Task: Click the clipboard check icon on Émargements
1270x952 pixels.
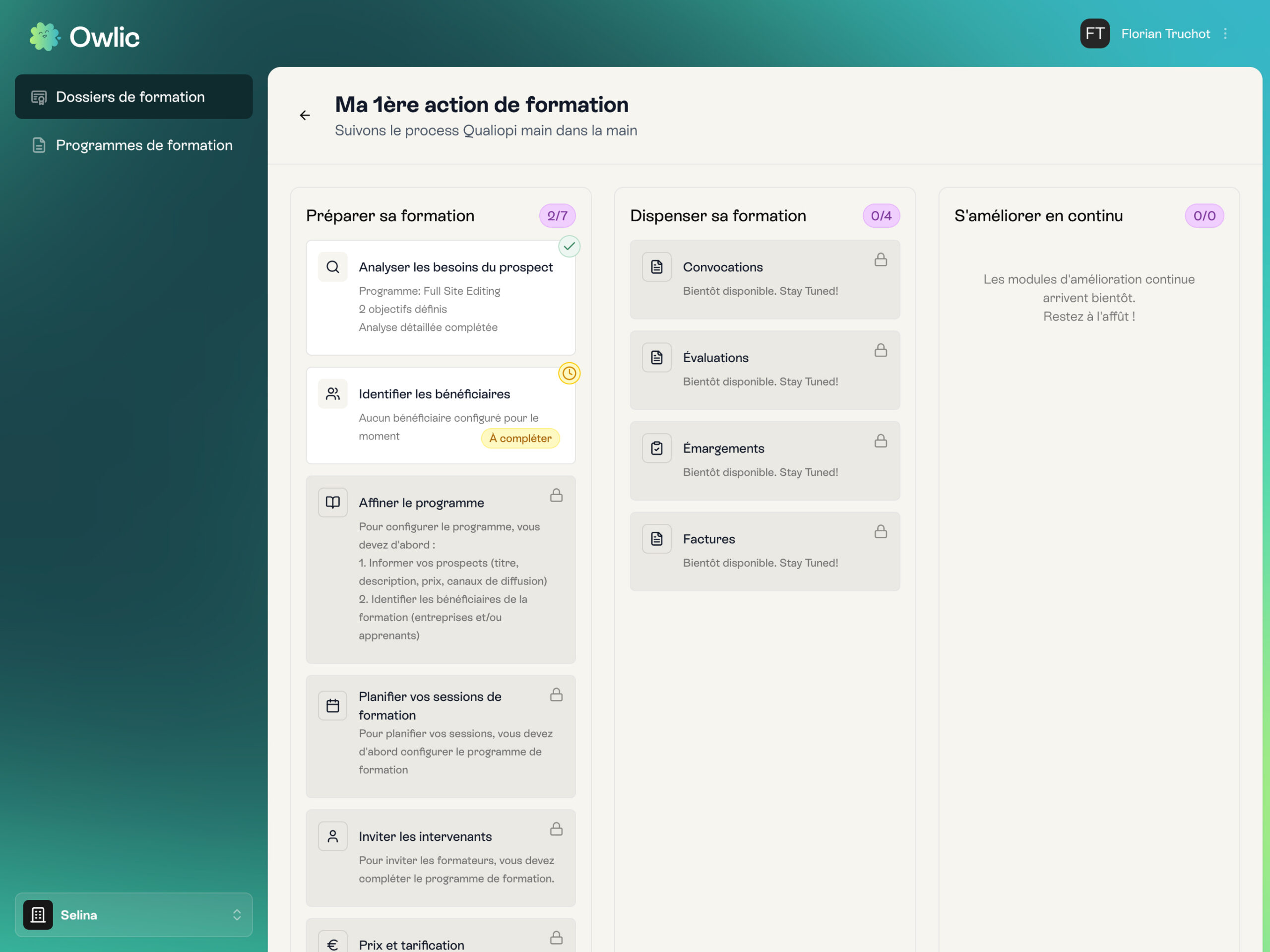Action: tap(657, 448)
